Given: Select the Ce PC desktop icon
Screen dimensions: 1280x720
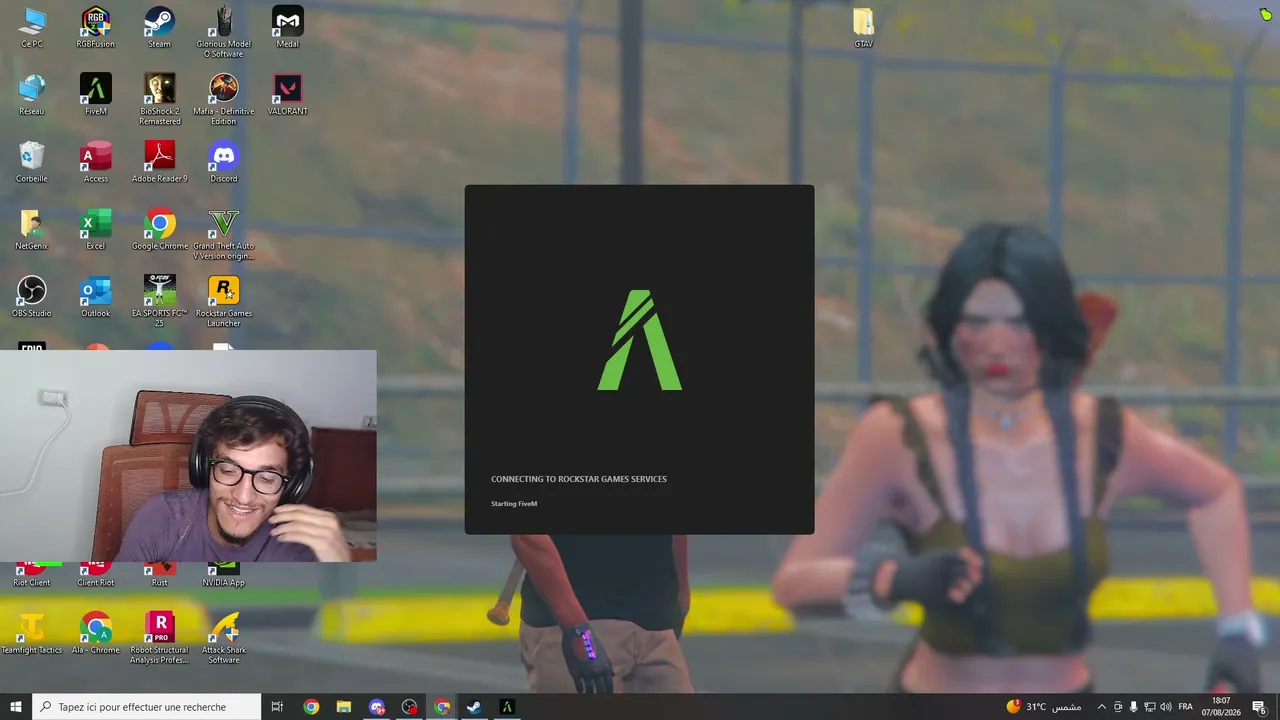Looking at the screenshot, I should tap(32, 28).
